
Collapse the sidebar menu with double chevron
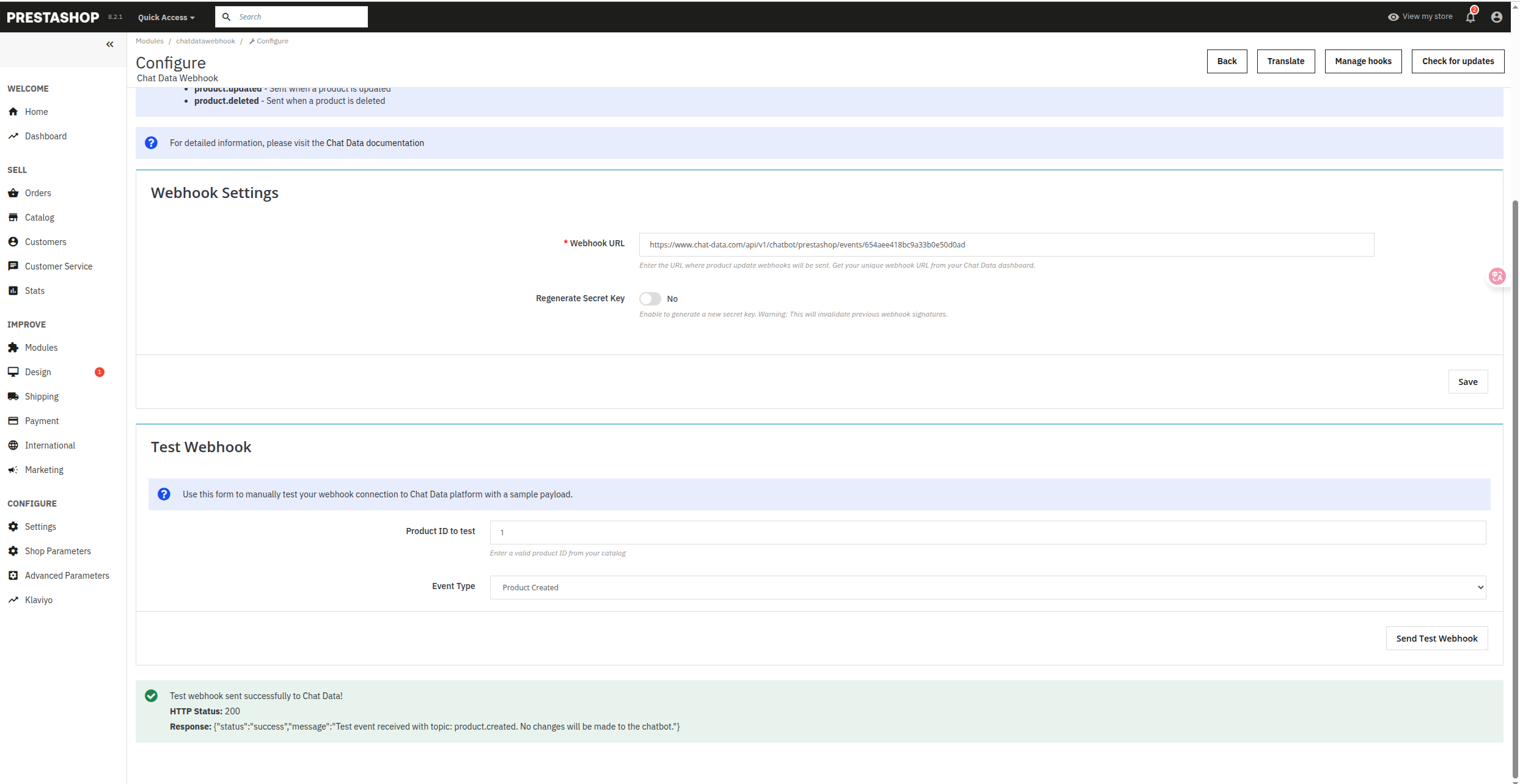click(x=110, y=44)
